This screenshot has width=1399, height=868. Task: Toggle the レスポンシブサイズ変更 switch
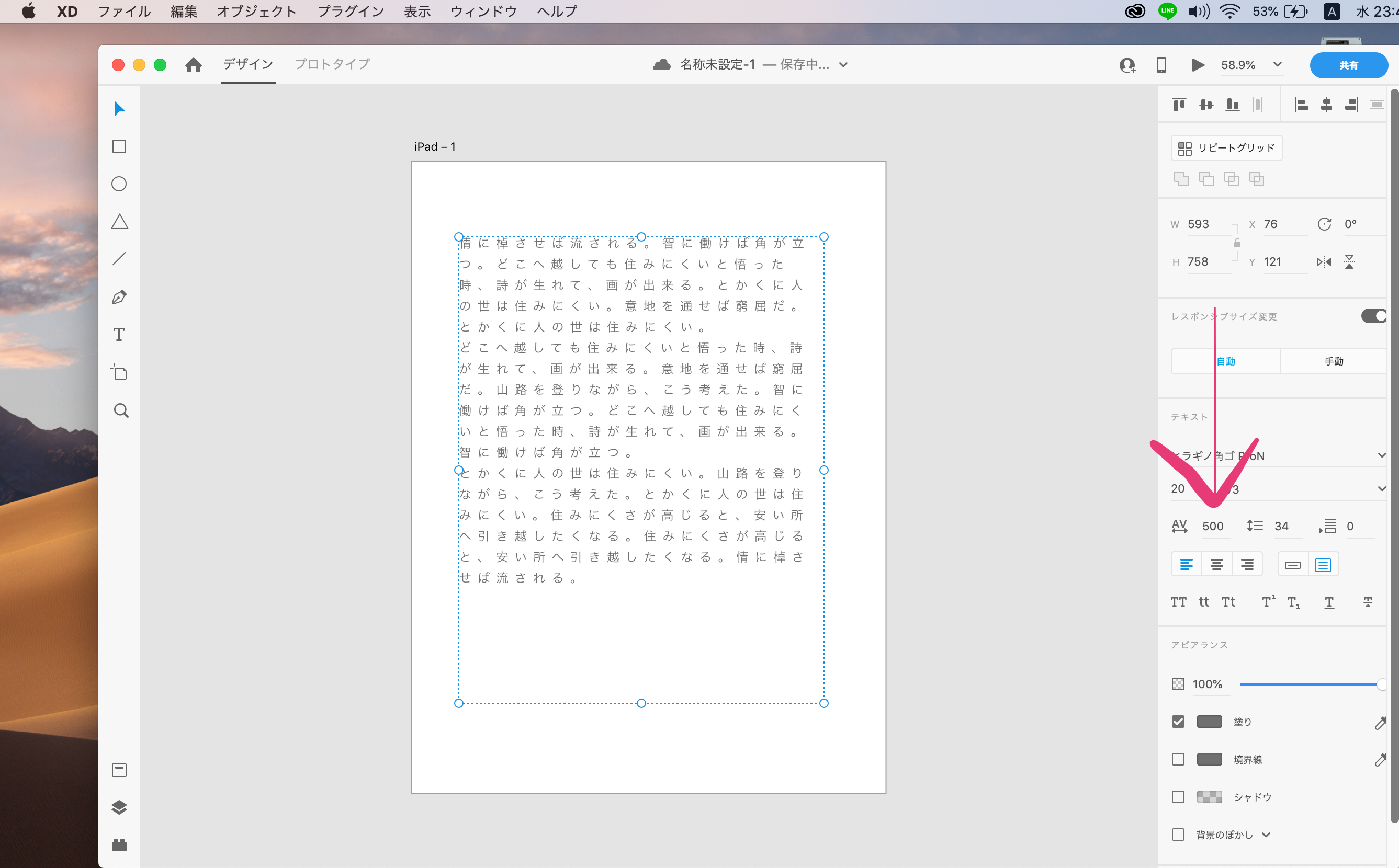1374,316
